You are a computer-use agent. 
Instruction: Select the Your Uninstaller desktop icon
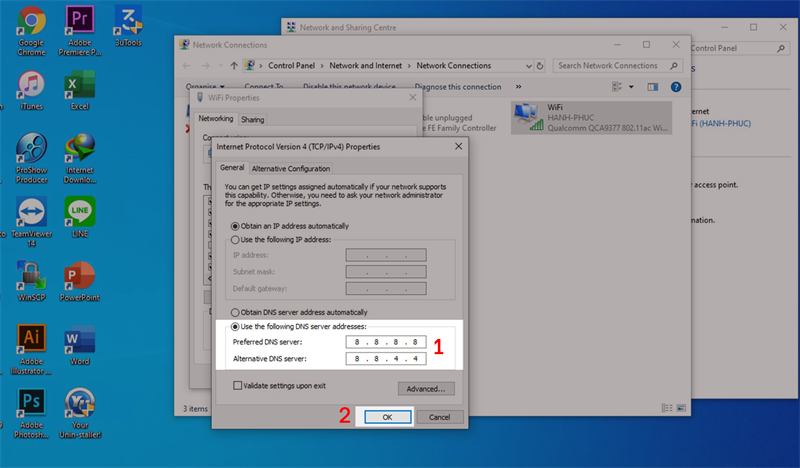point(80,413)
